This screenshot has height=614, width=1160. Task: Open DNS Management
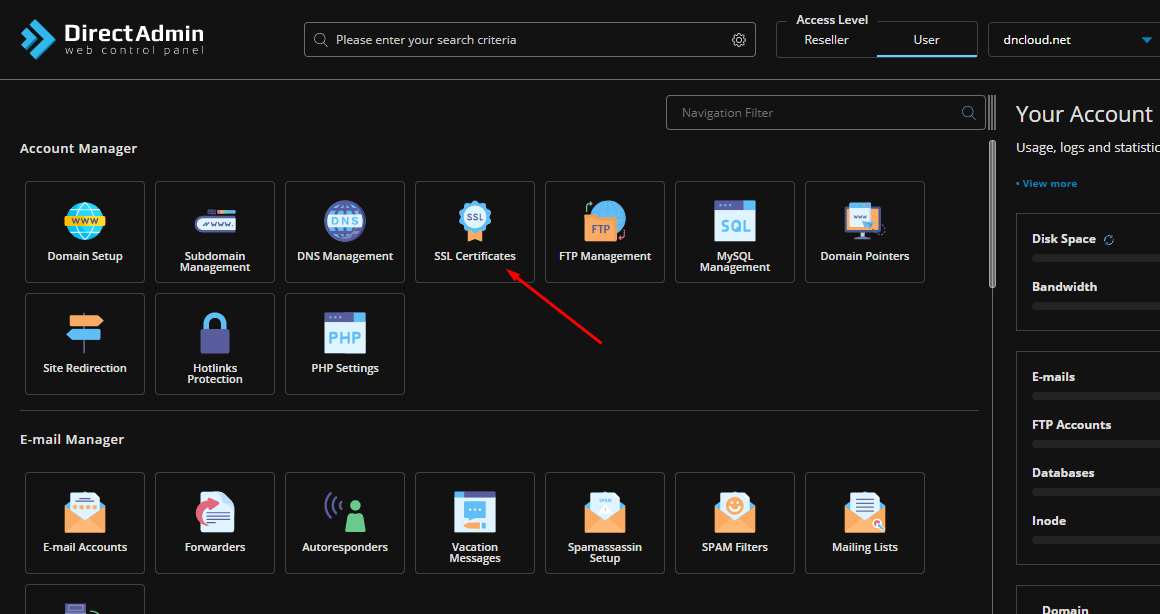[x=345, y=232]
